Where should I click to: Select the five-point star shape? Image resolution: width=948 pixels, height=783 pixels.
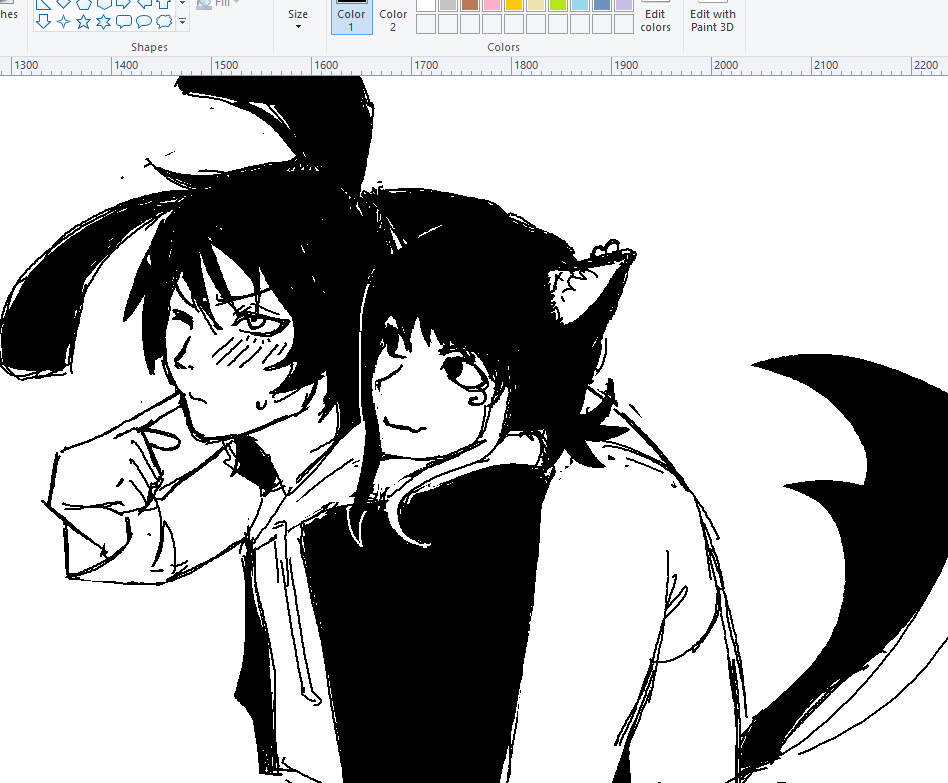83,22
